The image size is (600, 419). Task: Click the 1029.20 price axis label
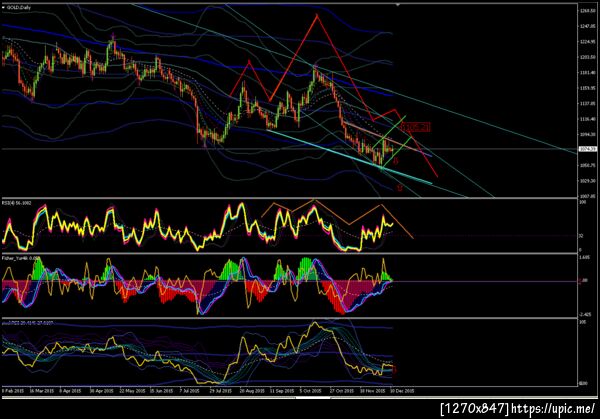587,181
